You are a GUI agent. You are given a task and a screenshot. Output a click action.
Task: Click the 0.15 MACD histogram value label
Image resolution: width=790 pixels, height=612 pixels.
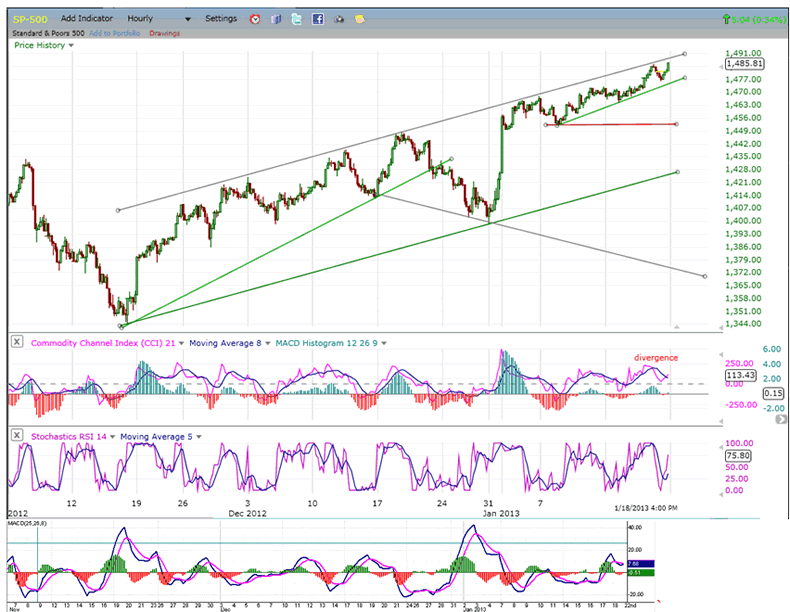(773, 393)
